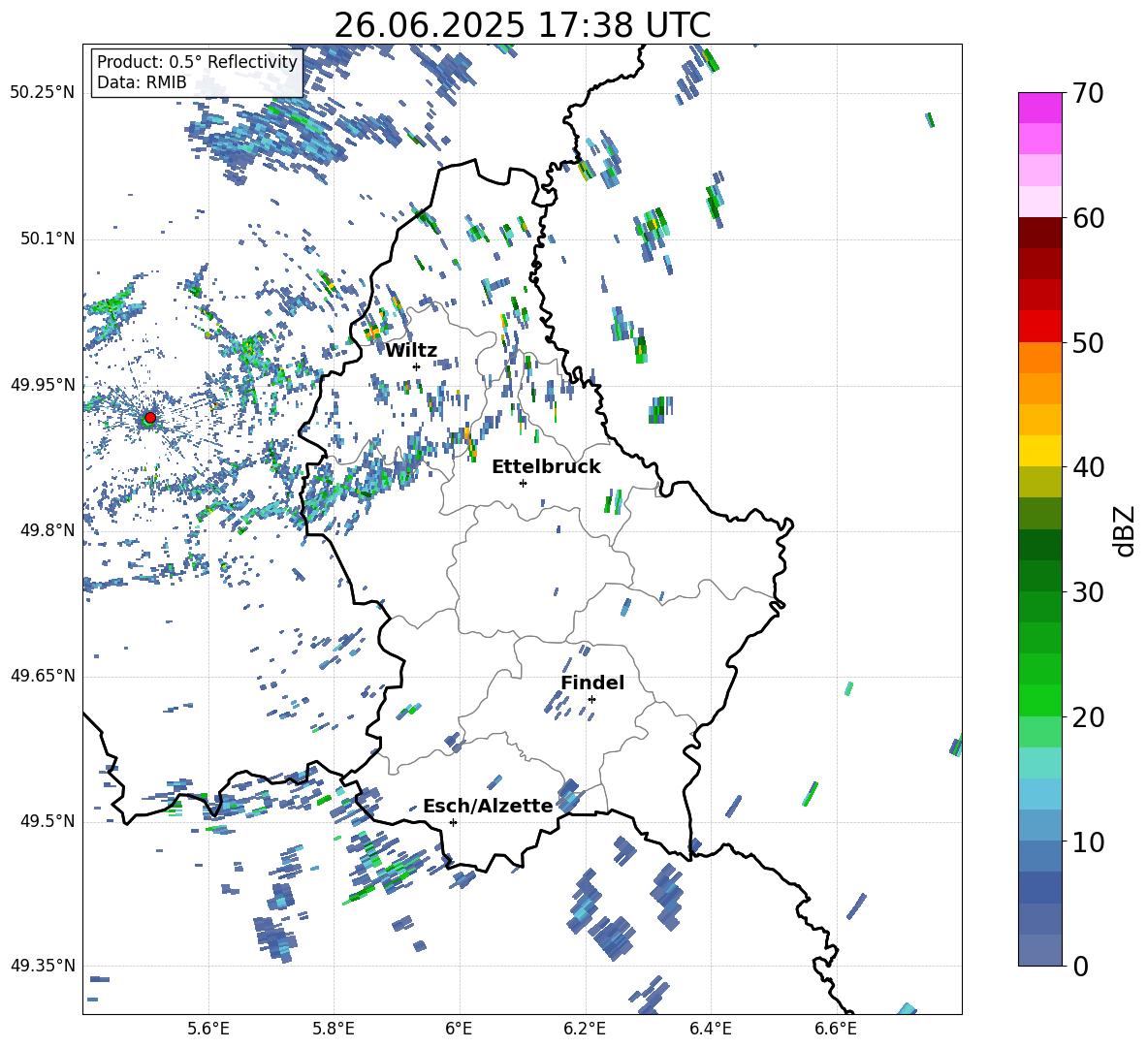Click the 10 tick on colorbar

(1089, 842)
